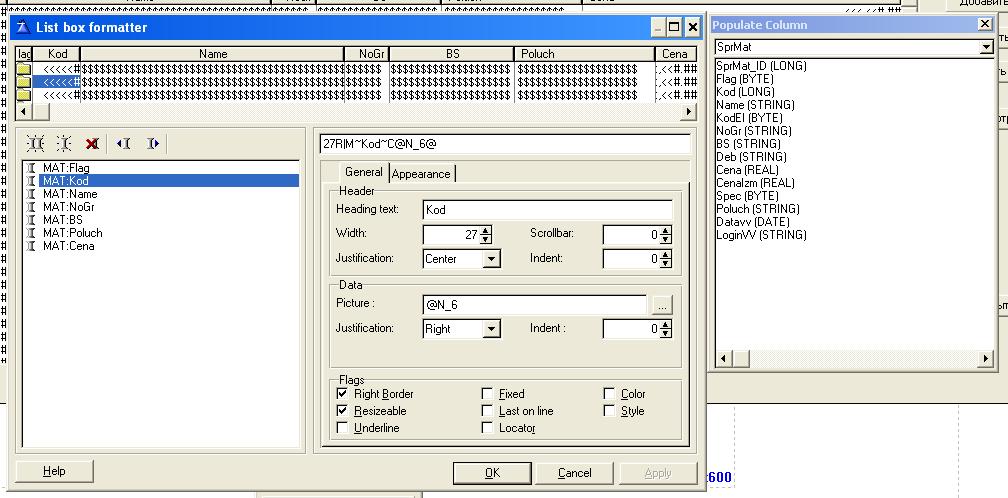The image size is (1008, 498).
Task: Select the MAT:Flag field in the list
Action: (x=66, y=168)
